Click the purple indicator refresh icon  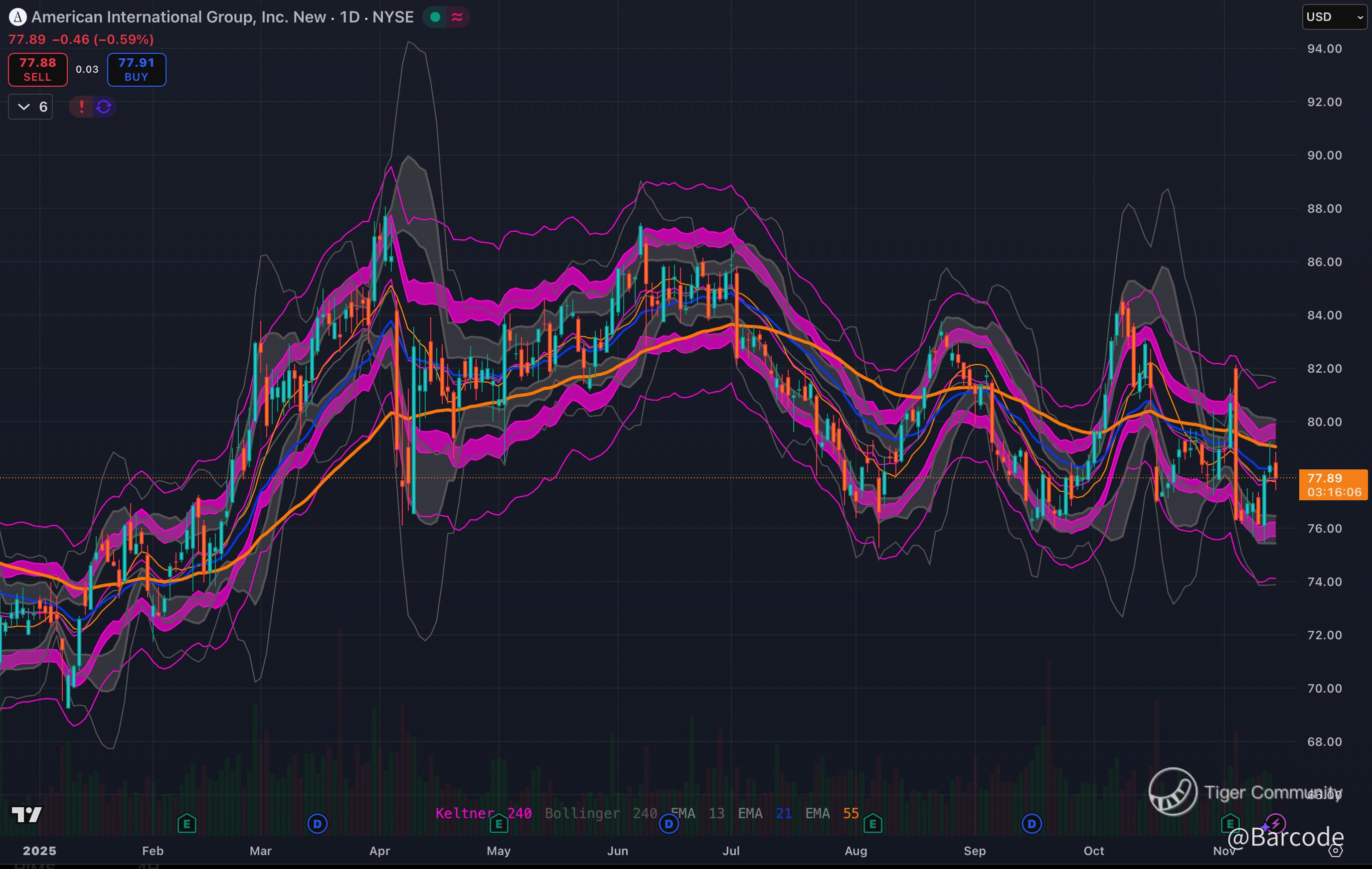point(104,107)
